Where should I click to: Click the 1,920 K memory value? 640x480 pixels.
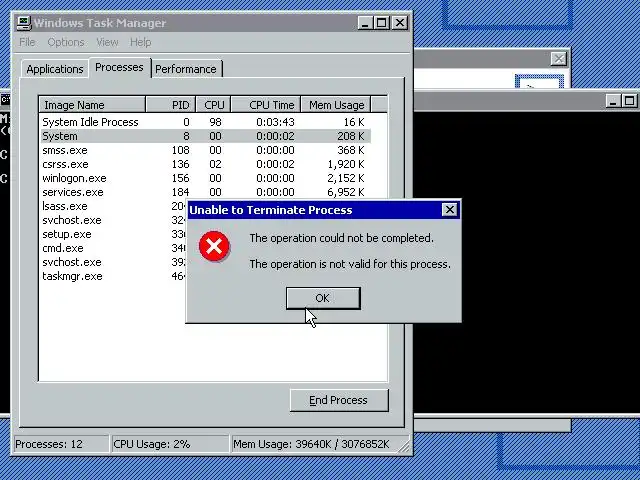(x=346, y=164)
